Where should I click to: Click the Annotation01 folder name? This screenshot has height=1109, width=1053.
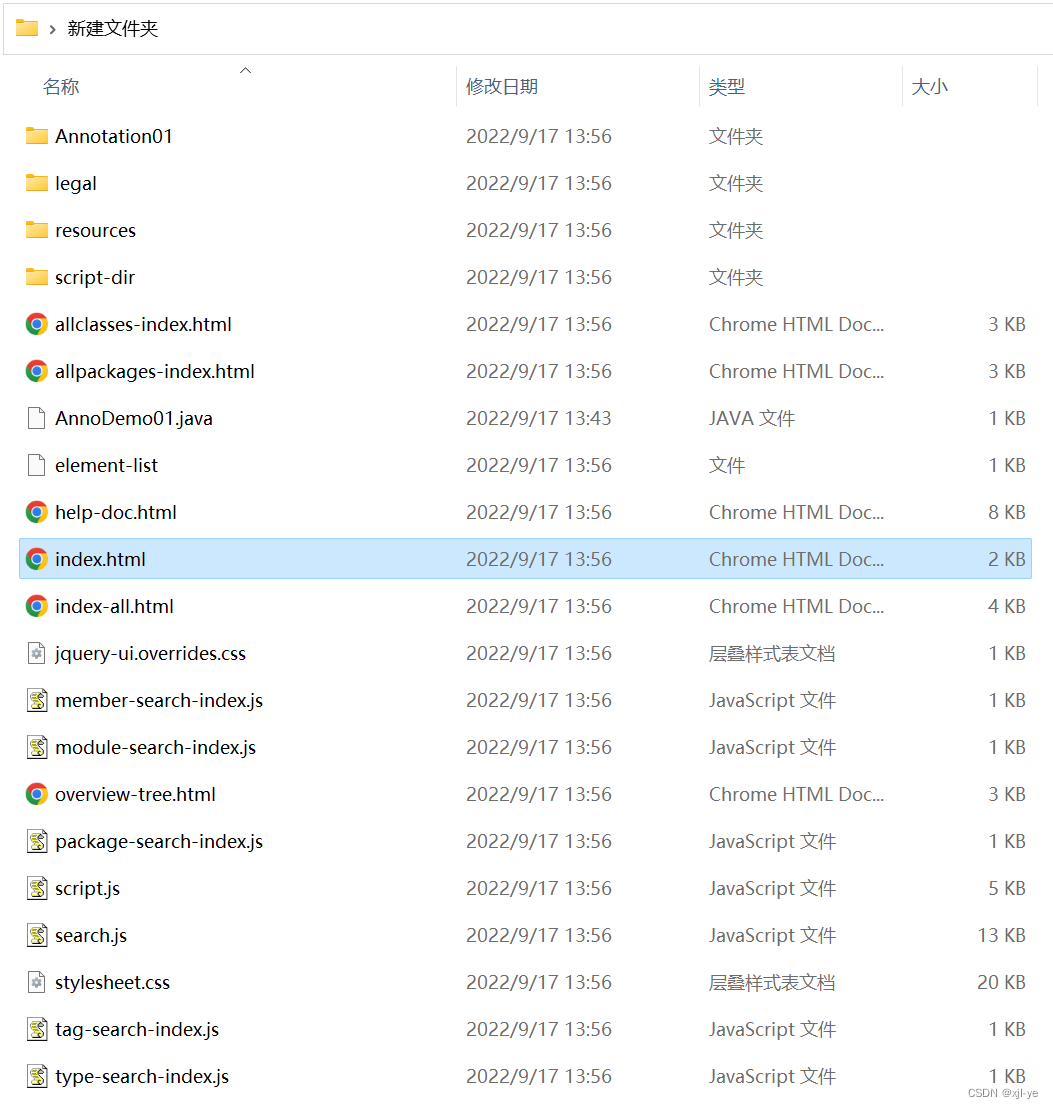(114, 136)
